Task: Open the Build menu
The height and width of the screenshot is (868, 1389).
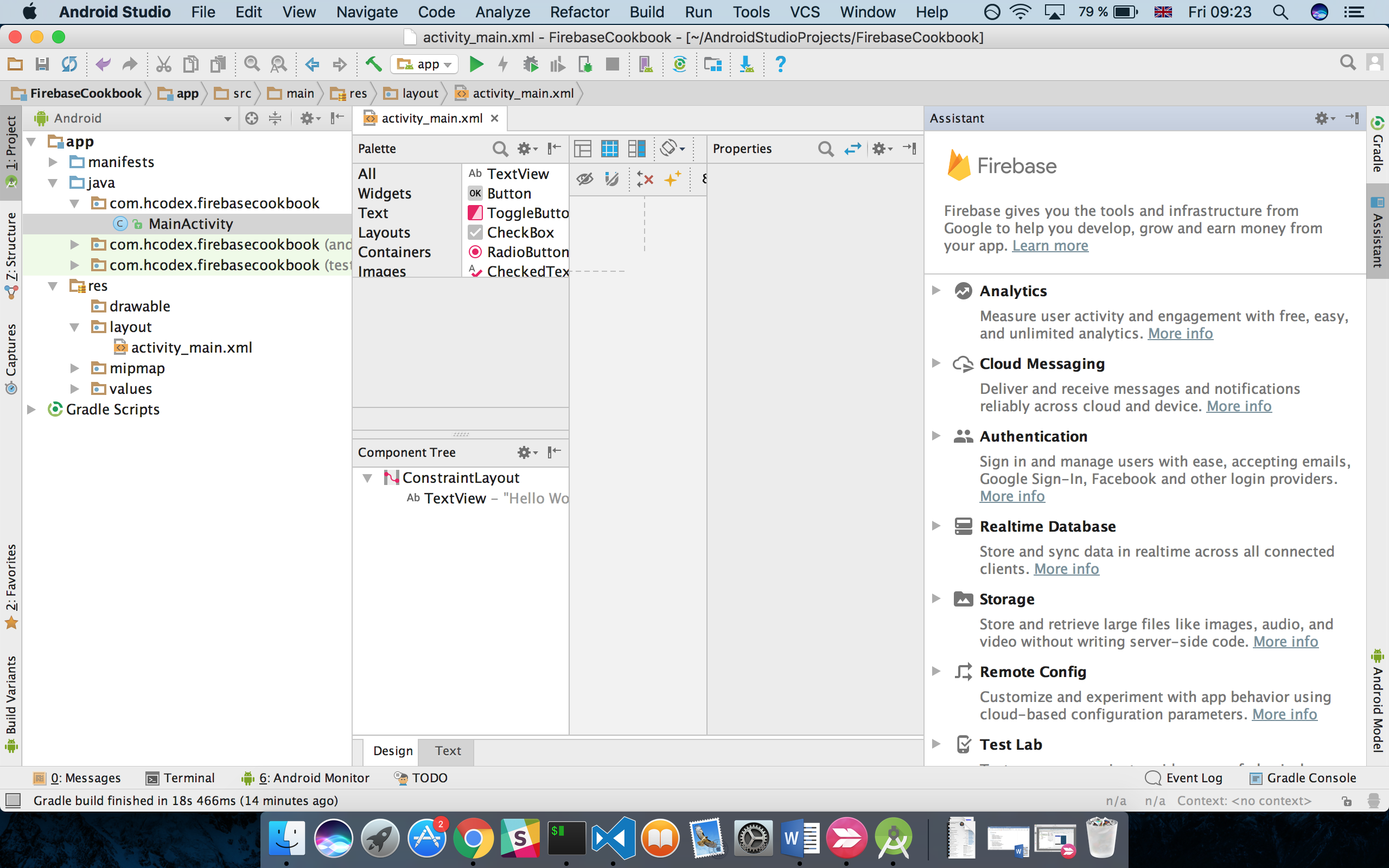Action: pos(646,12)
